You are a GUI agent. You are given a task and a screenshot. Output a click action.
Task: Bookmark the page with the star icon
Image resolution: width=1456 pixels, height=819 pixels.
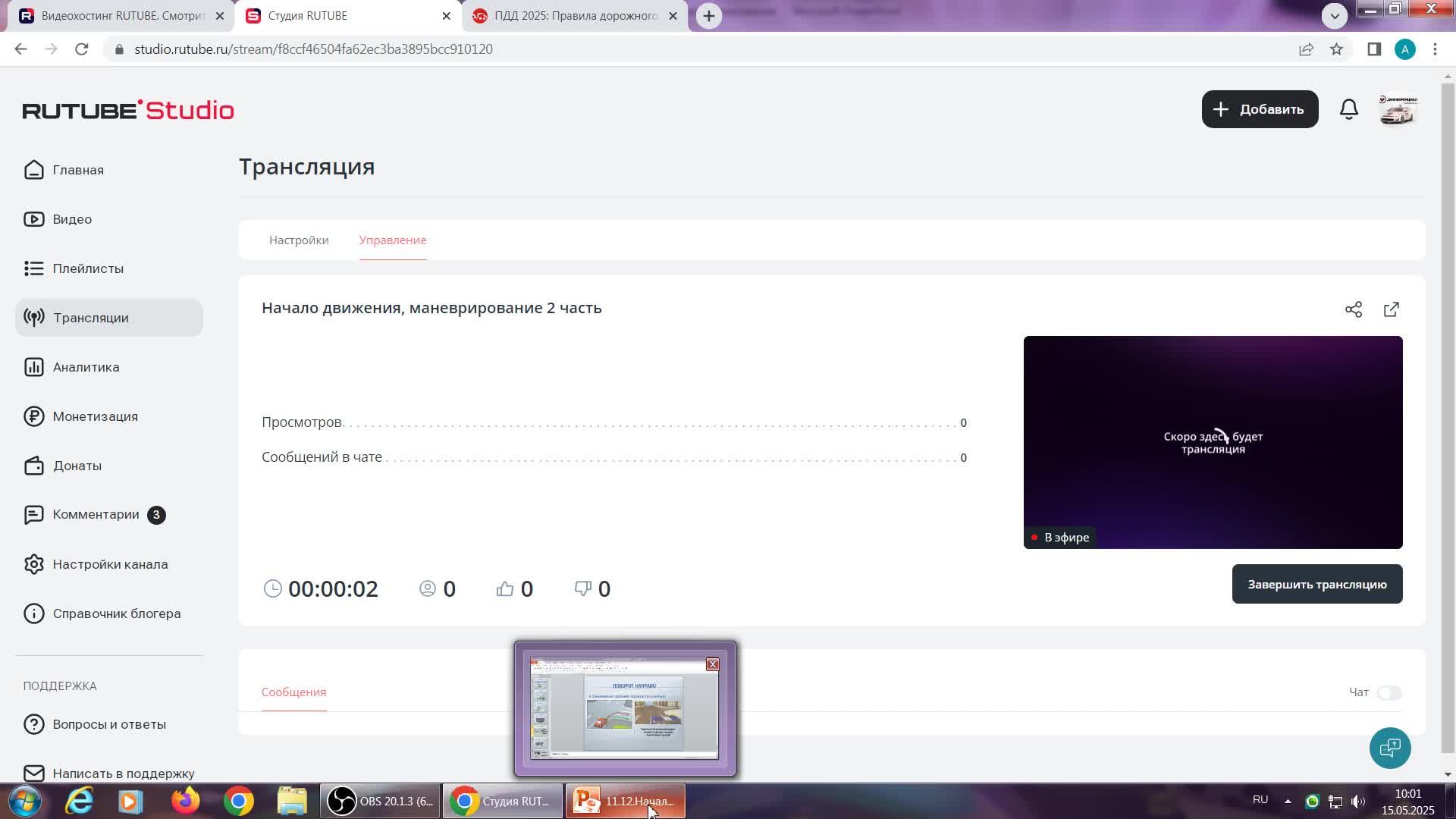[1336, 49]
